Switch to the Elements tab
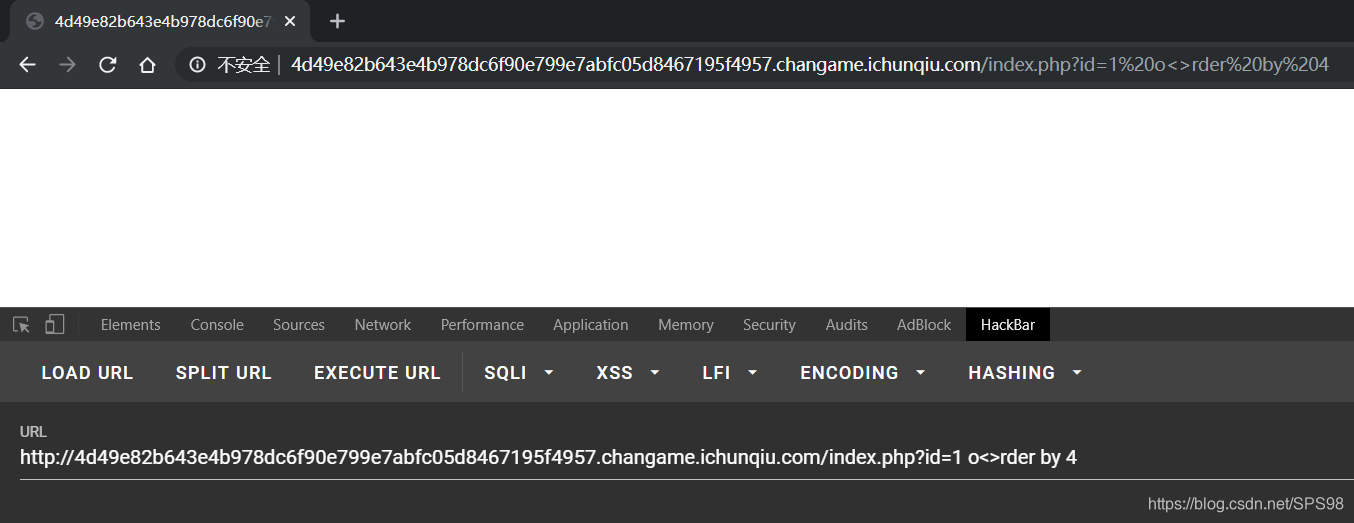The image size is (1354, 523). click(130, 325)
